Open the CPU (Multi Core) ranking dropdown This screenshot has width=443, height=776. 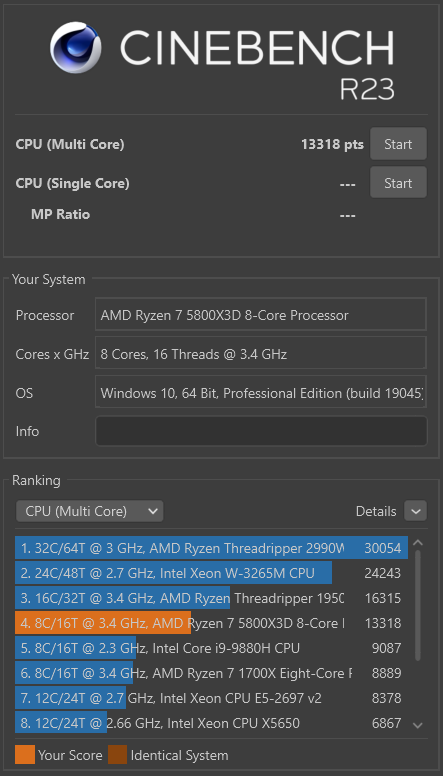(90, 511)
